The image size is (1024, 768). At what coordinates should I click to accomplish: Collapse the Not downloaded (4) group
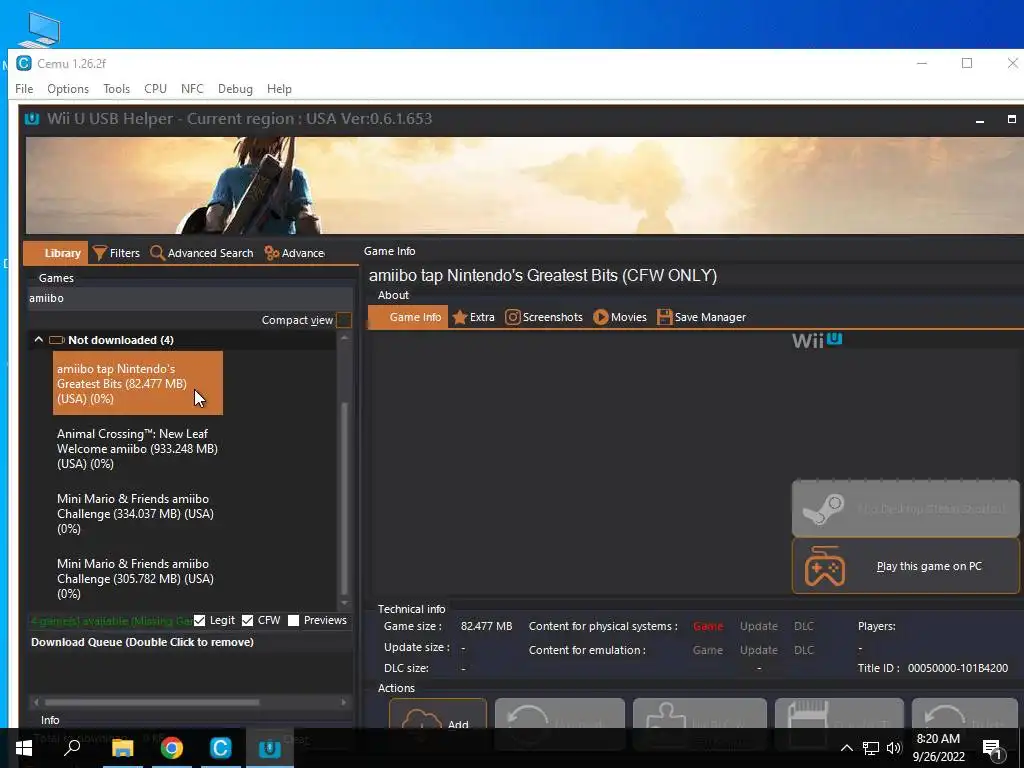click(x=39, y=340)
